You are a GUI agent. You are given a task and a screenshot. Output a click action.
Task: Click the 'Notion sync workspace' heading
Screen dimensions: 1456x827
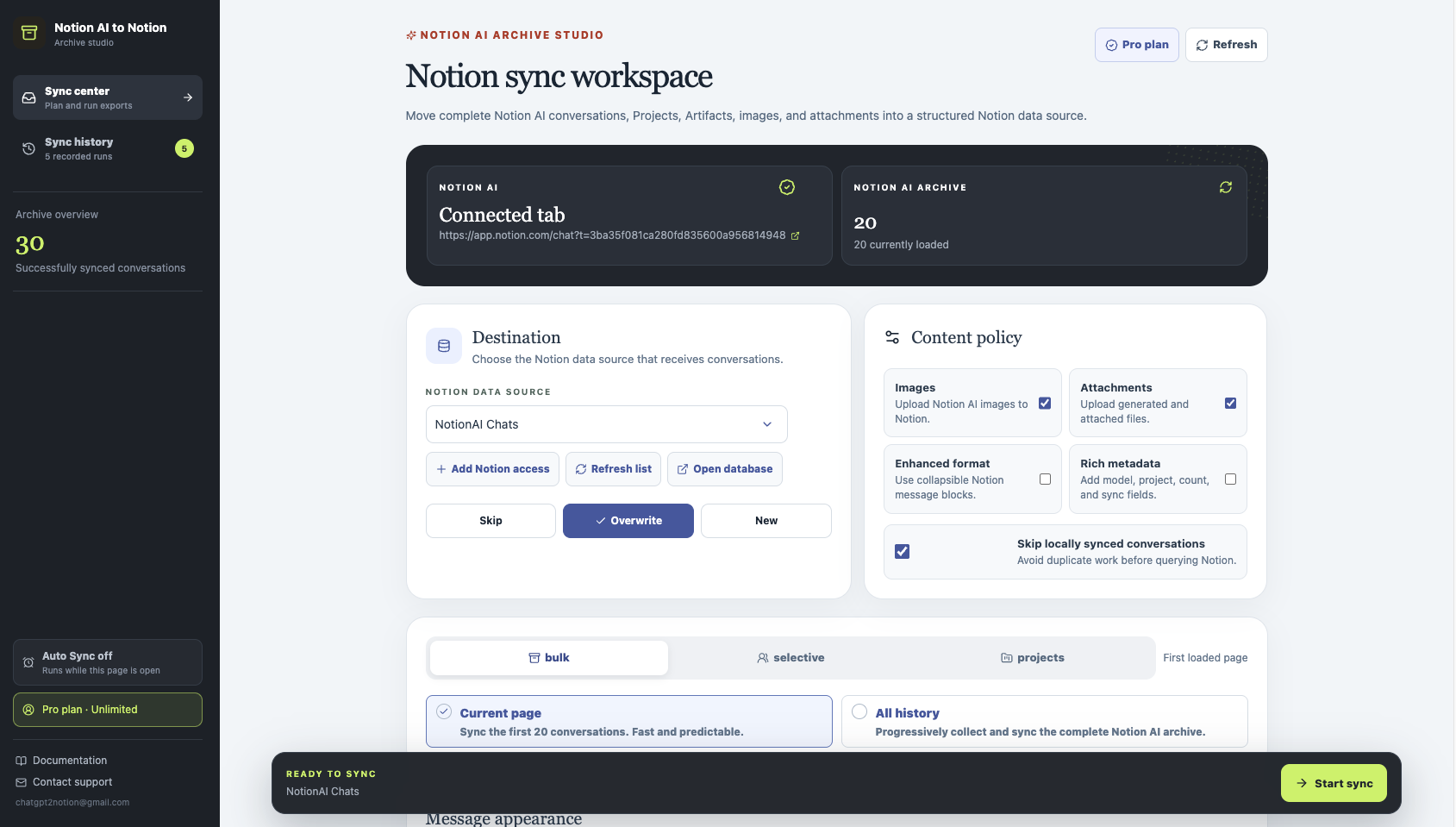click(x=559, y=77)
